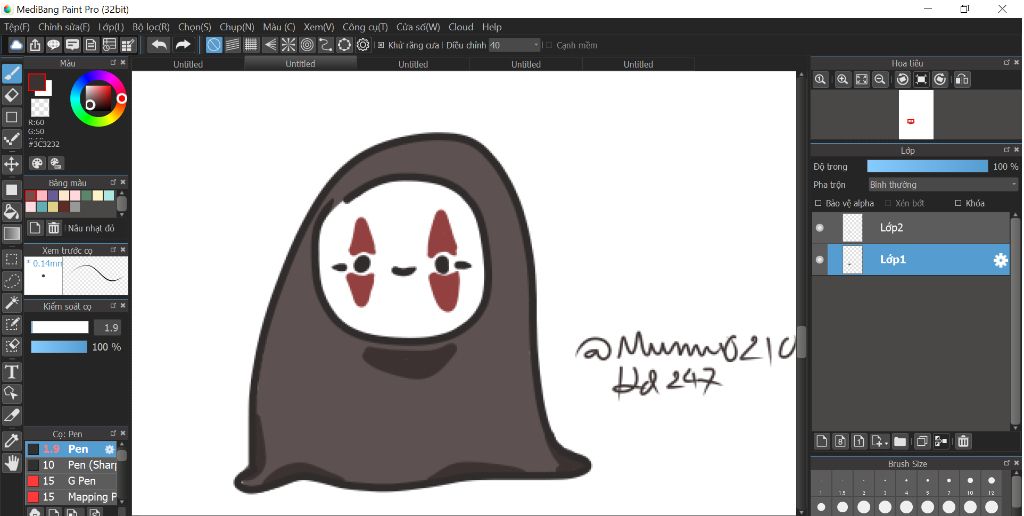Select the G Pen brush
This screenshot has height=516, width=1024.
coord(71,481)
